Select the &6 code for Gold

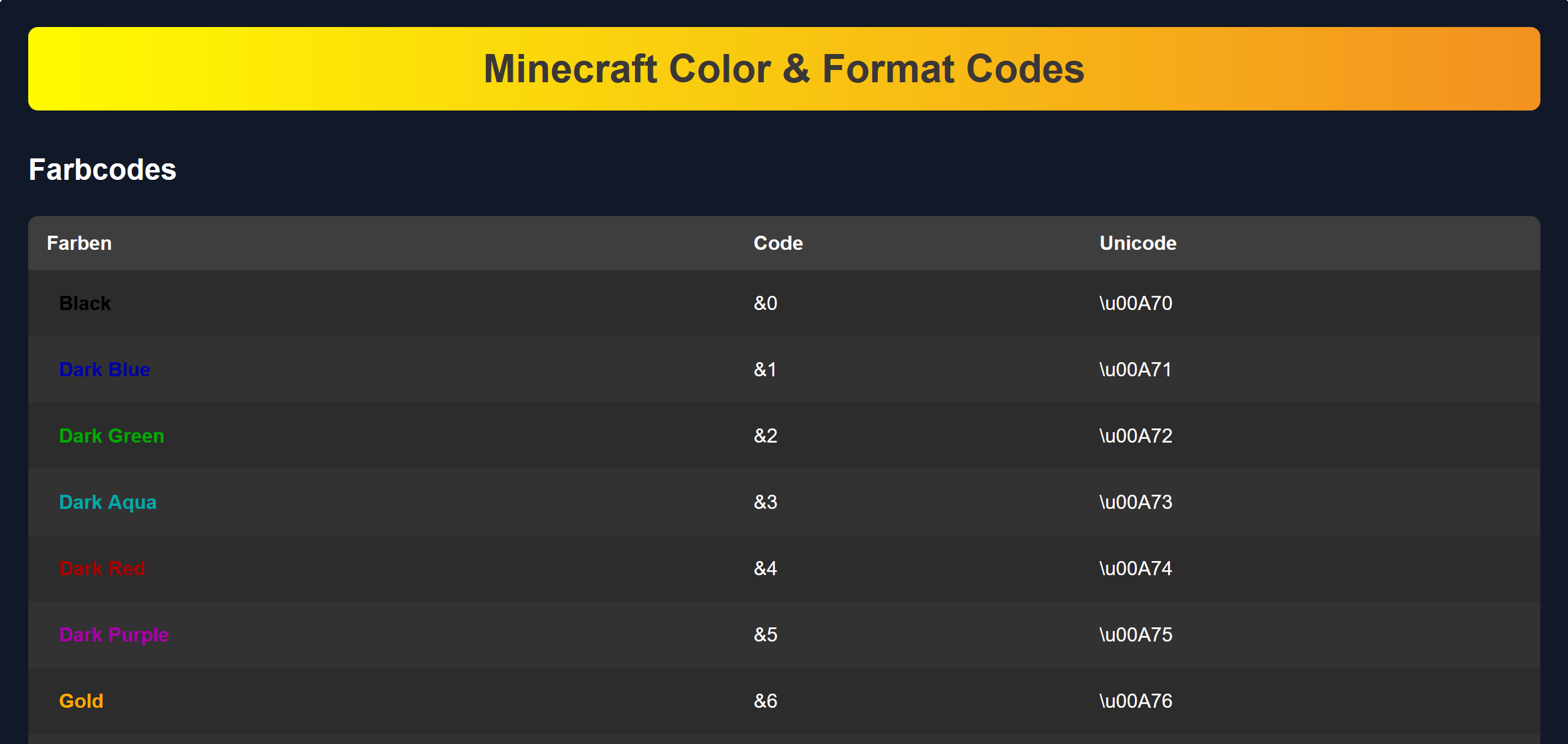point(765,700)
